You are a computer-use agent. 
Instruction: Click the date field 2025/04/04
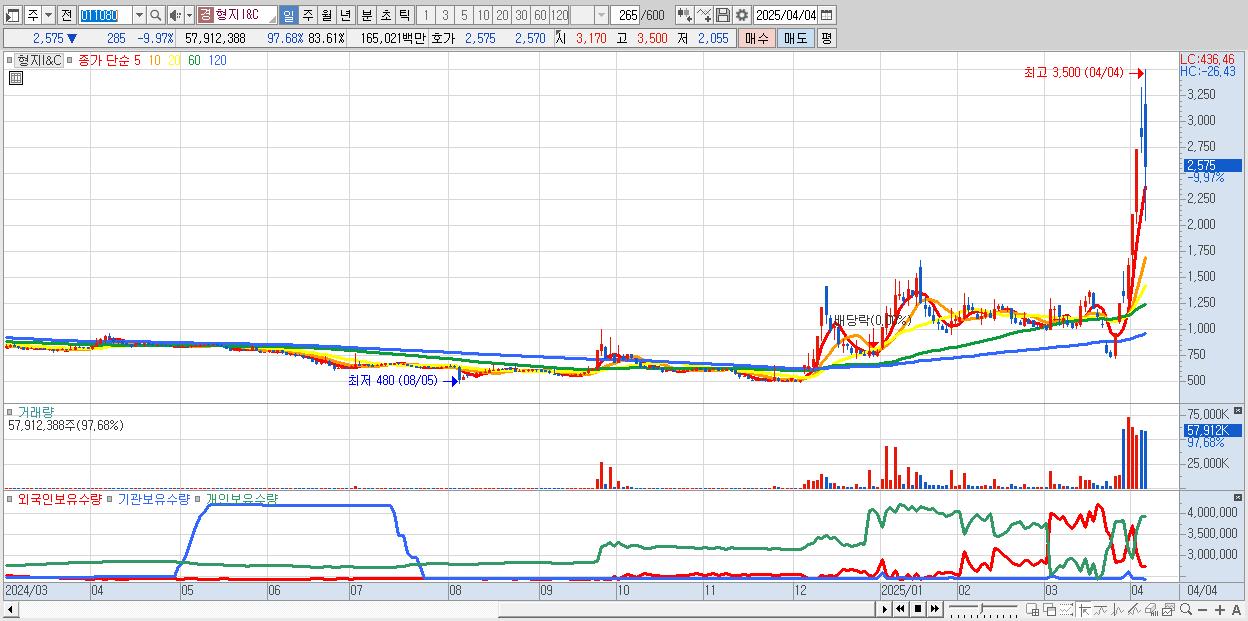(786, 15)
